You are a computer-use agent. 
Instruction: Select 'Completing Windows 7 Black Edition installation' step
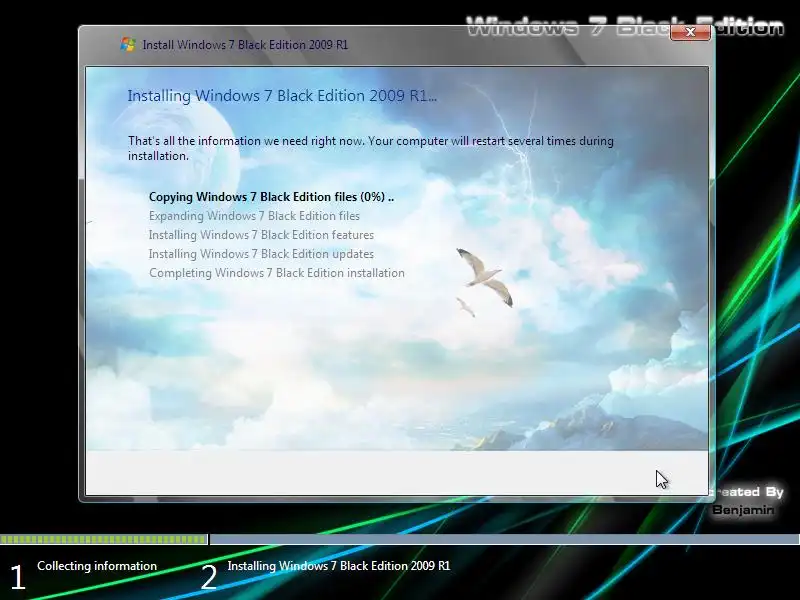(277, 273)
